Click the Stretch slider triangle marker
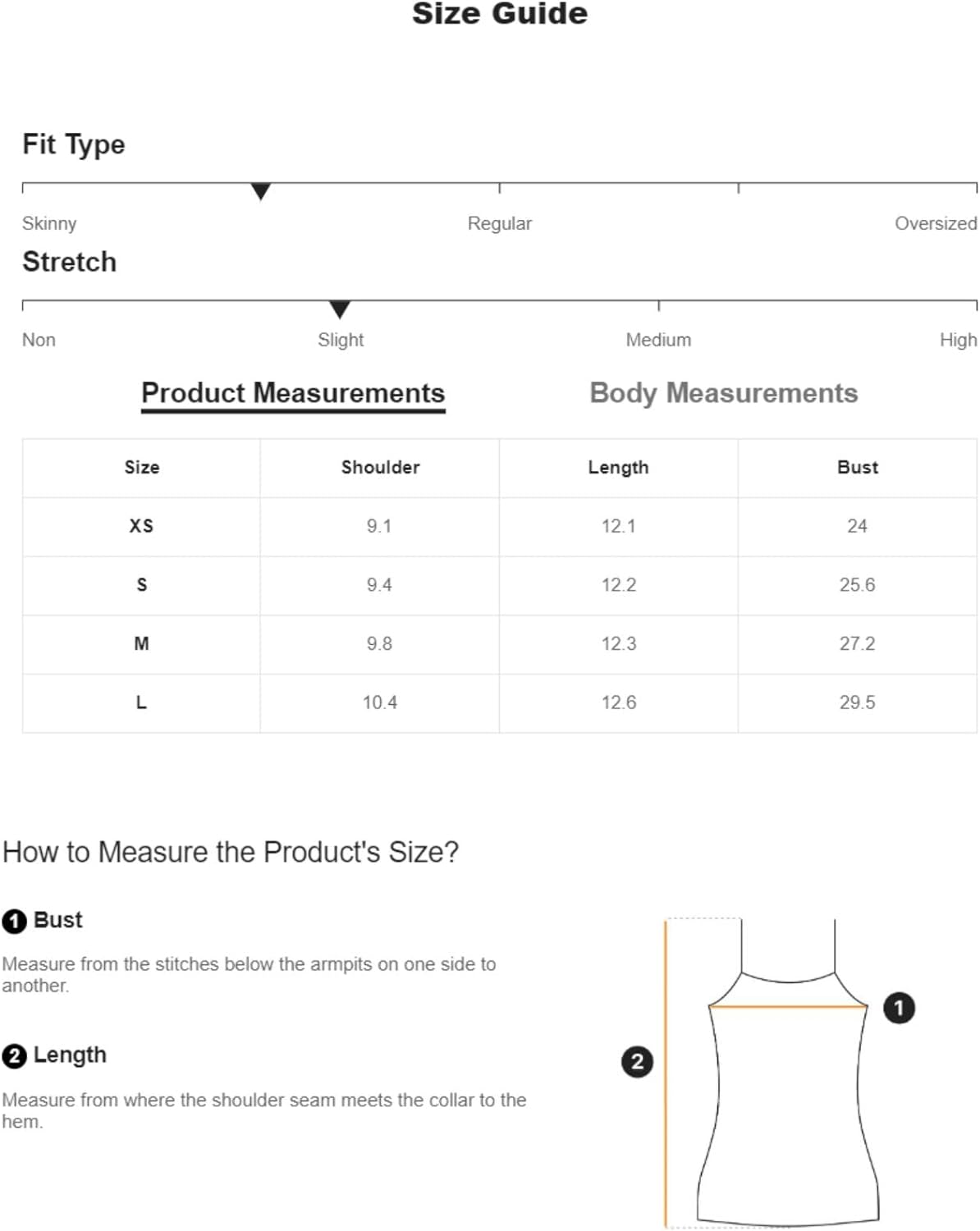This screenshot has height=1231, width=980. tap(340, 309)
